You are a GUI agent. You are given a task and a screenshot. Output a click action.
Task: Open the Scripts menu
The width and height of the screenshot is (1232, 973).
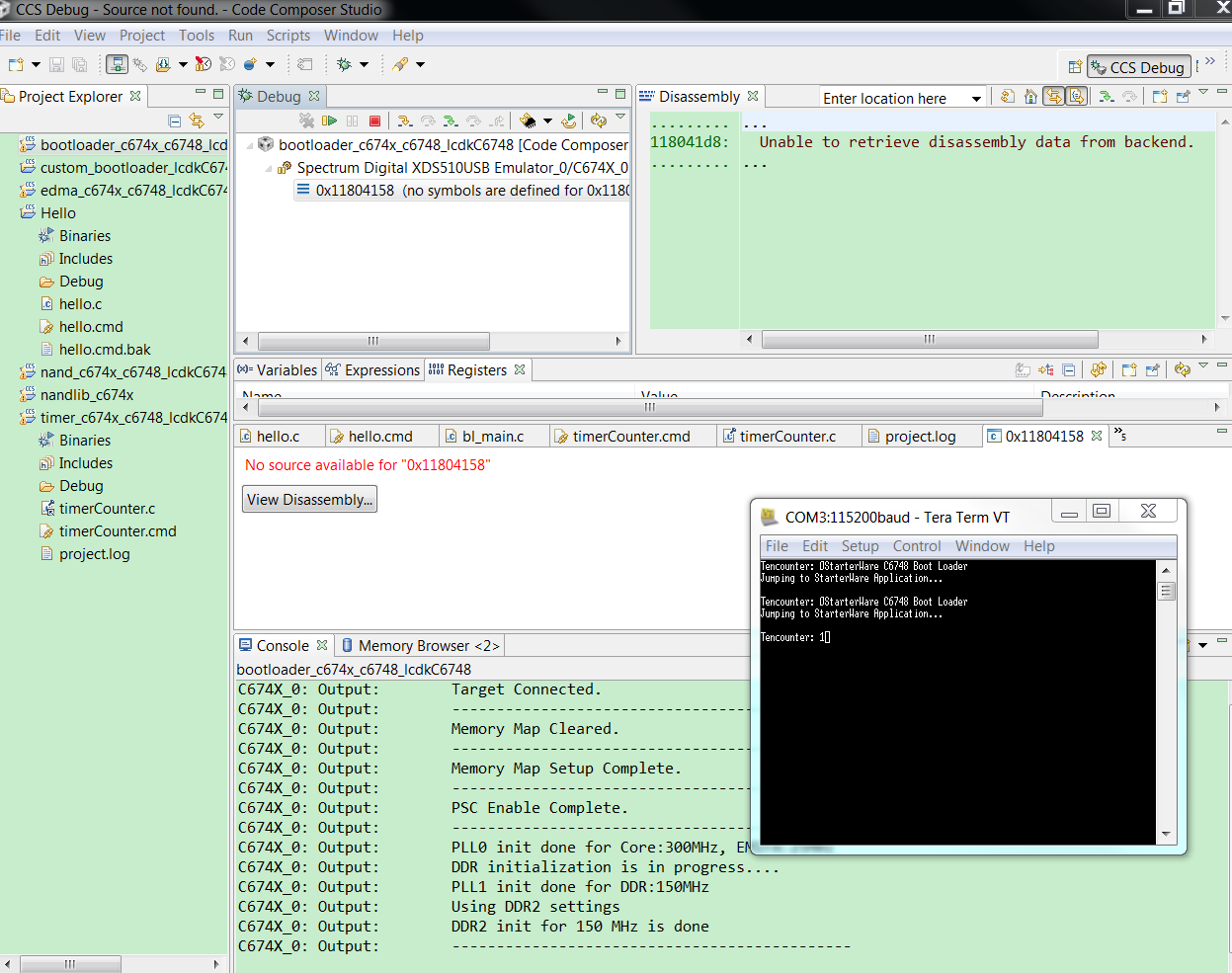(287, 36)
